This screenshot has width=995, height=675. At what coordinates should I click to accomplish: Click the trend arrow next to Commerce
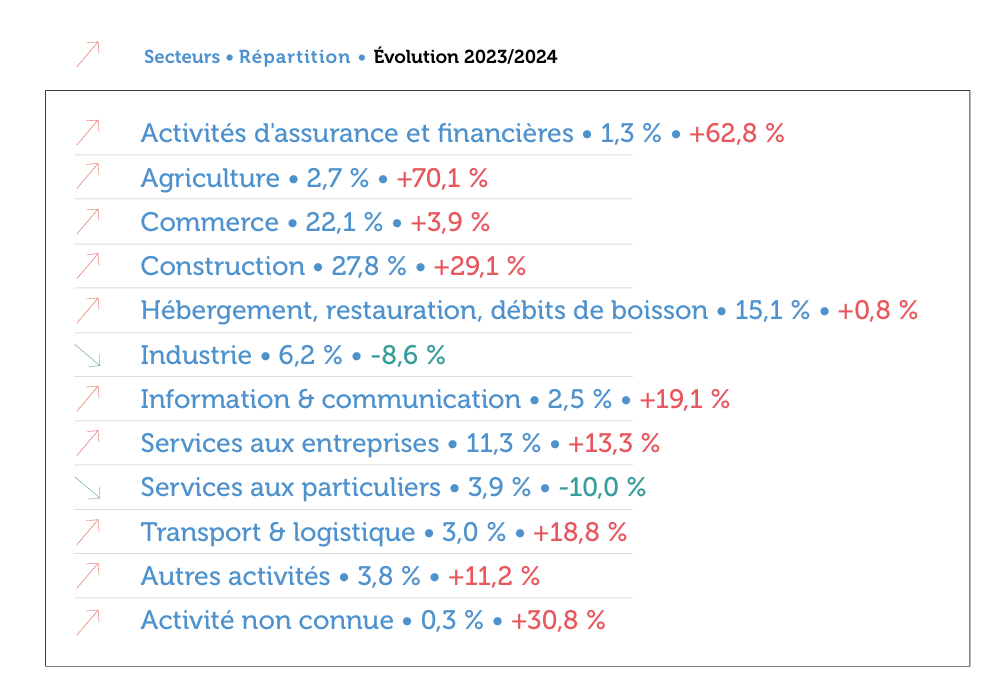pyautogui.click(x=88, y=221)
